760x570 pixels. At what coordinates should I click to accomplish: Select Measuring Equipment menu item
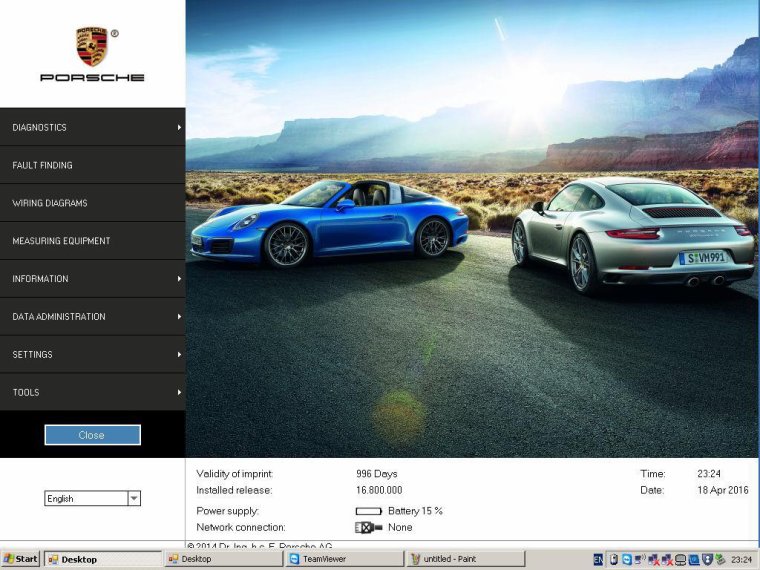(x=61, y=241)
